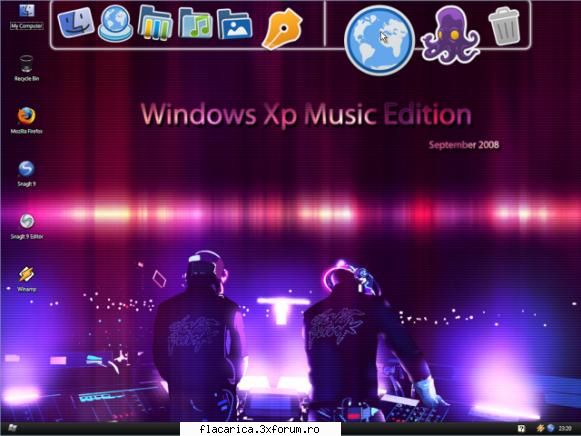Select the Mozilla Firefox desktop shortcut
This screenshot has width=581, height=436.
[x=26, y=120]
